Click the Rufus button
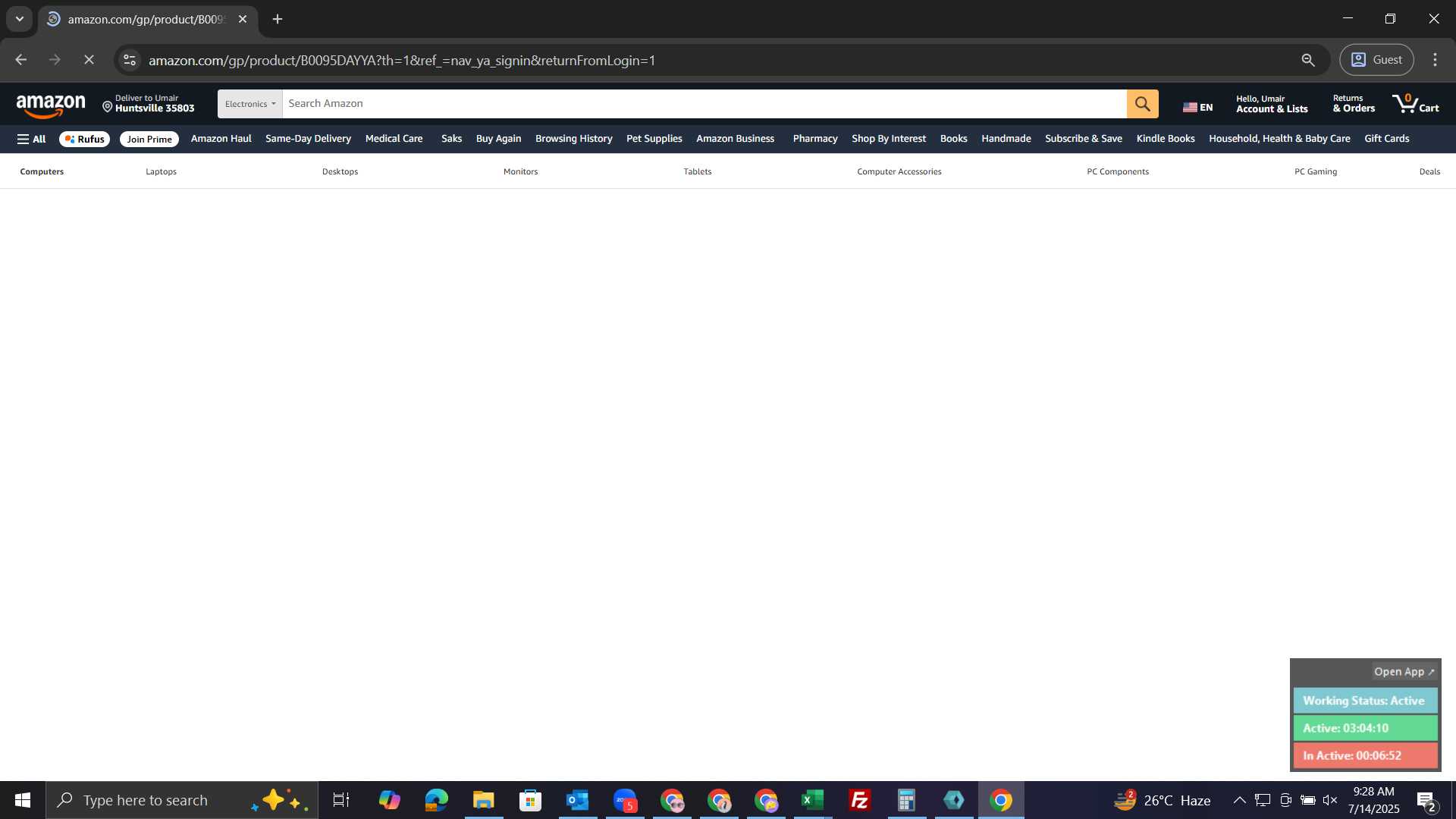The width and height of the screenshot is (1456, 819). pos(84,139)
